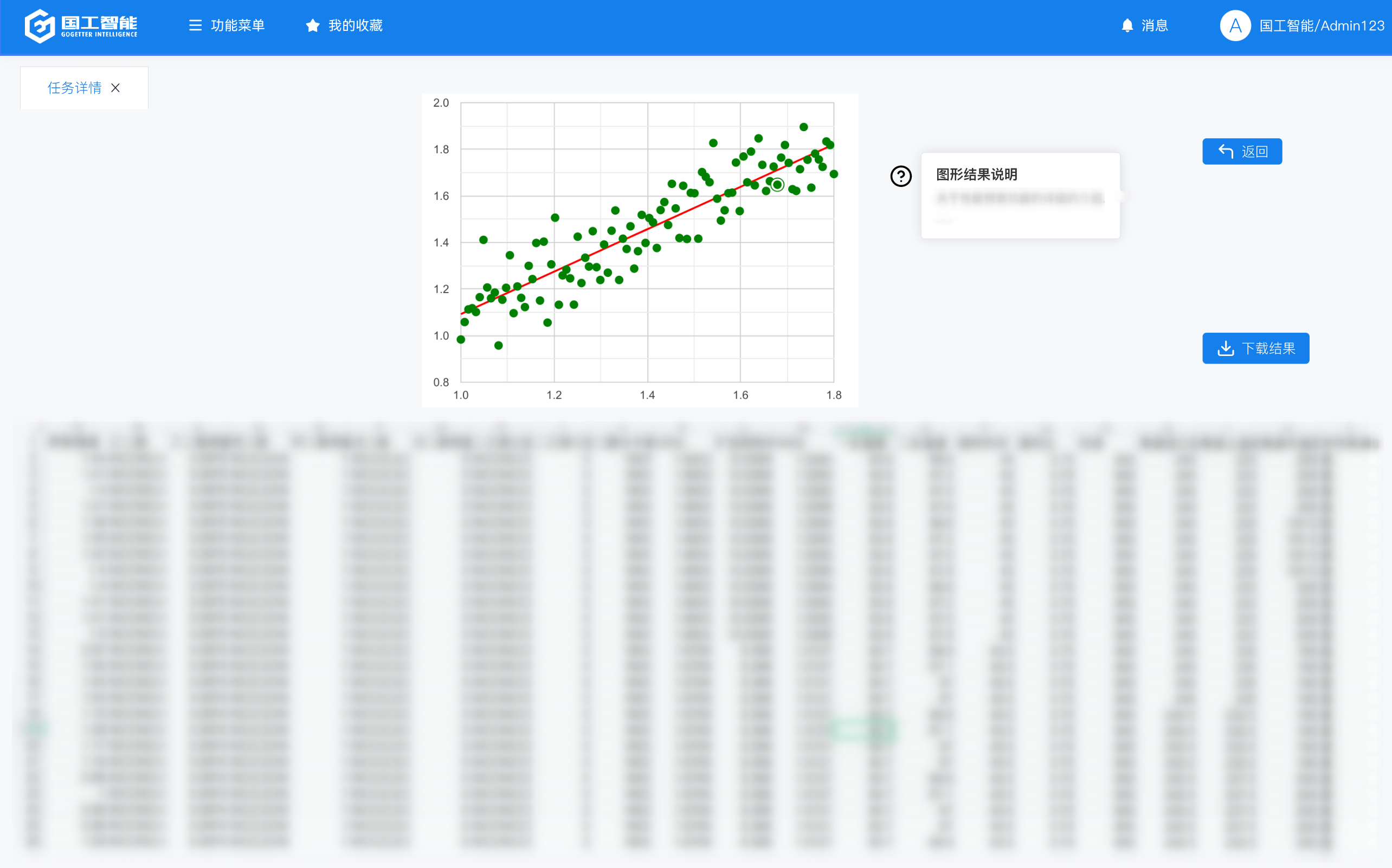Open 我的收藏 favorites star
Screen dimensions: 1392x868
click(312, 25)
